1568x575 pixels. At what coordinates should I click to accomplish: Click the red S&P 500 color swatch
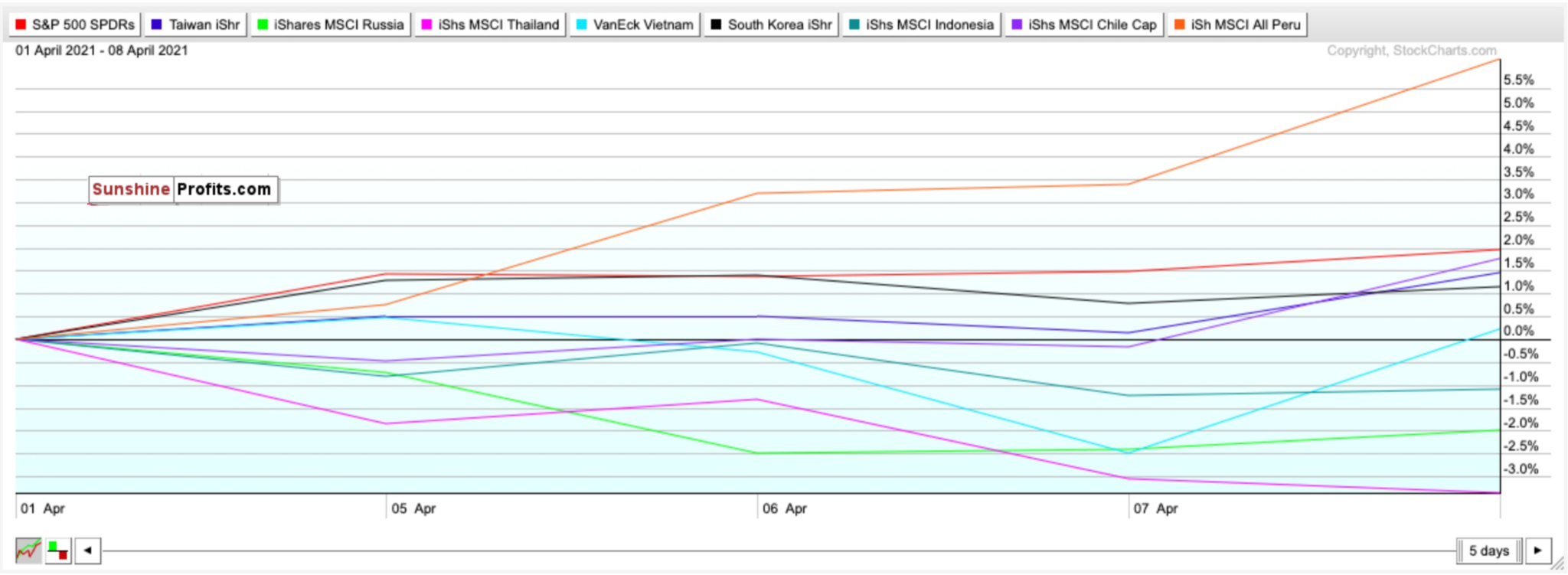click(x=21, y=25)
